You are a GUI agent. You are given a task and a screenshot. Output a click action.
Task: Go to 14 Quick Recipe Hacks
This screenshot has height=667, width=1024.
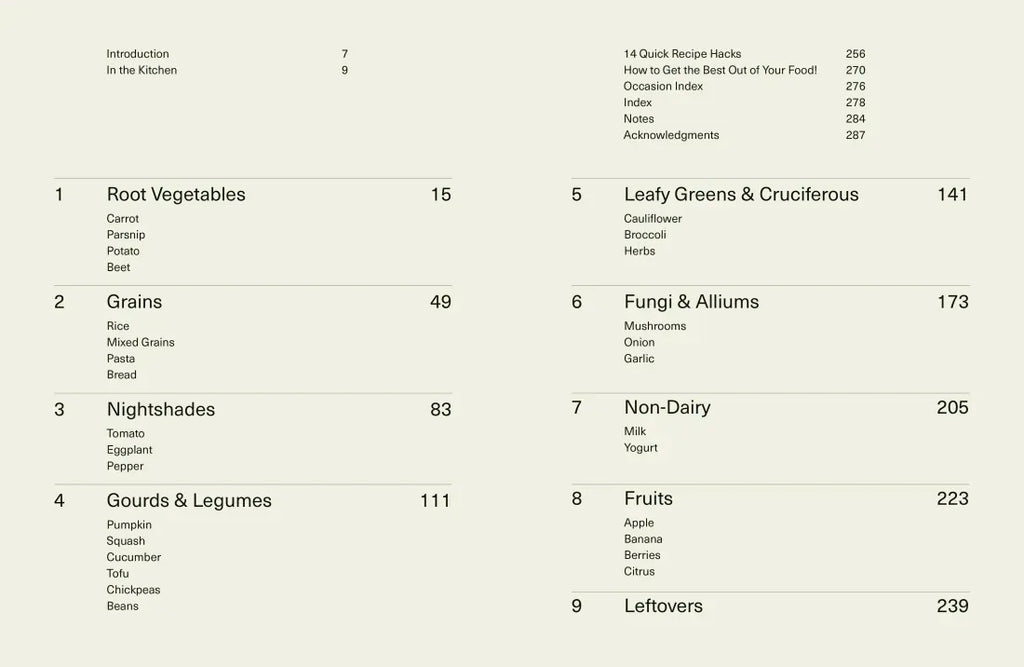coord(682,54)
